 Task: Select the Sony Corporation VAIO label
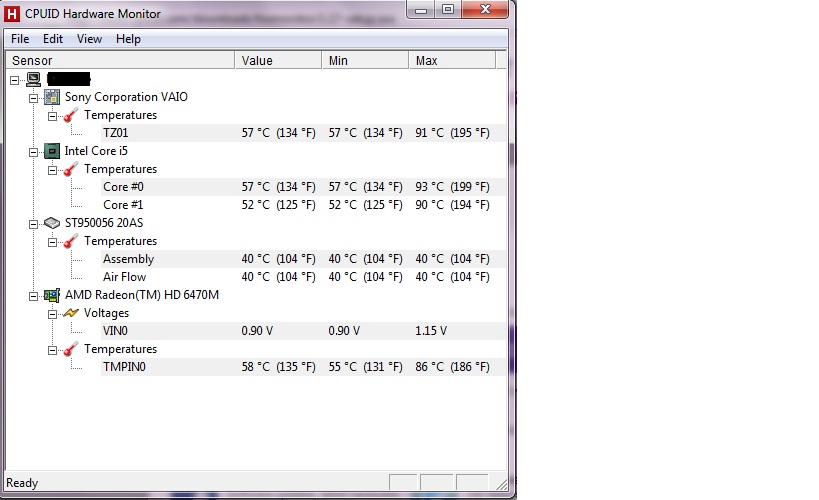tap(126, 97)
